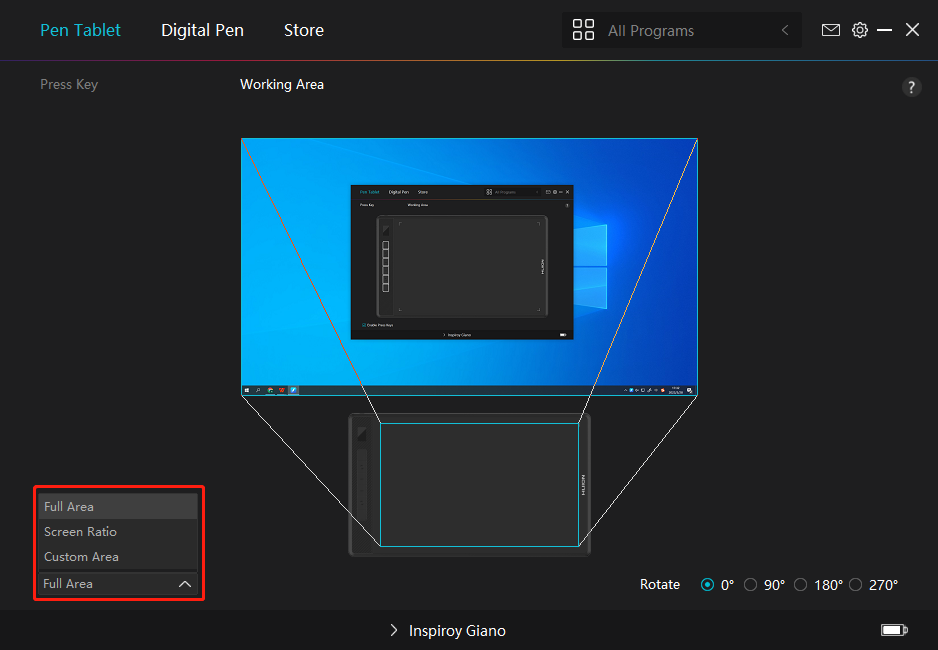
Task: Switch to the Digital Pen tab
Action: [202, 30]
